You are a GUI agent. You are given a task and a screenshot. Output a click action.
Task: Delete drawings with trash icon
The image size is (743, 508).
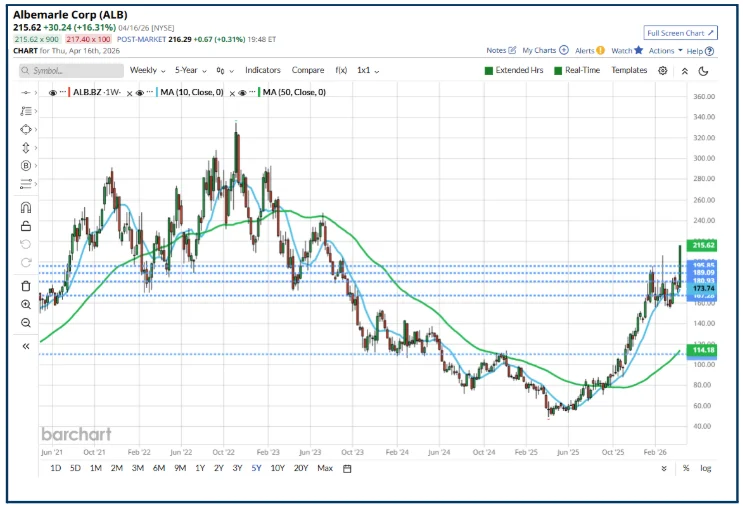tap(26, 286)
